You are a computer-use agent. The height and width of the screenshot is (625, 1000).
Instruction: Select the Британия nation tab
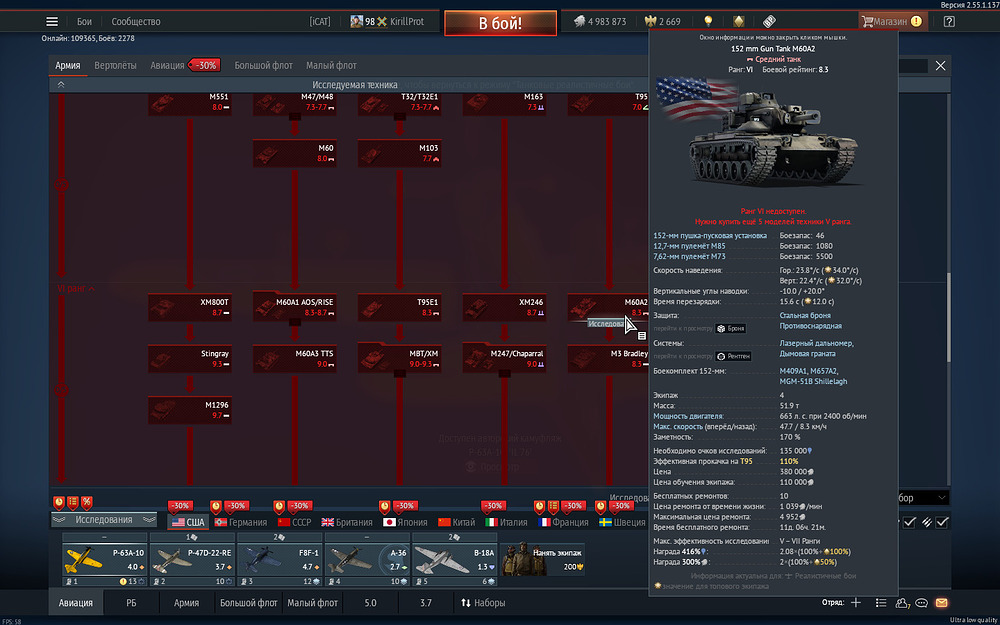pos(347,522)
